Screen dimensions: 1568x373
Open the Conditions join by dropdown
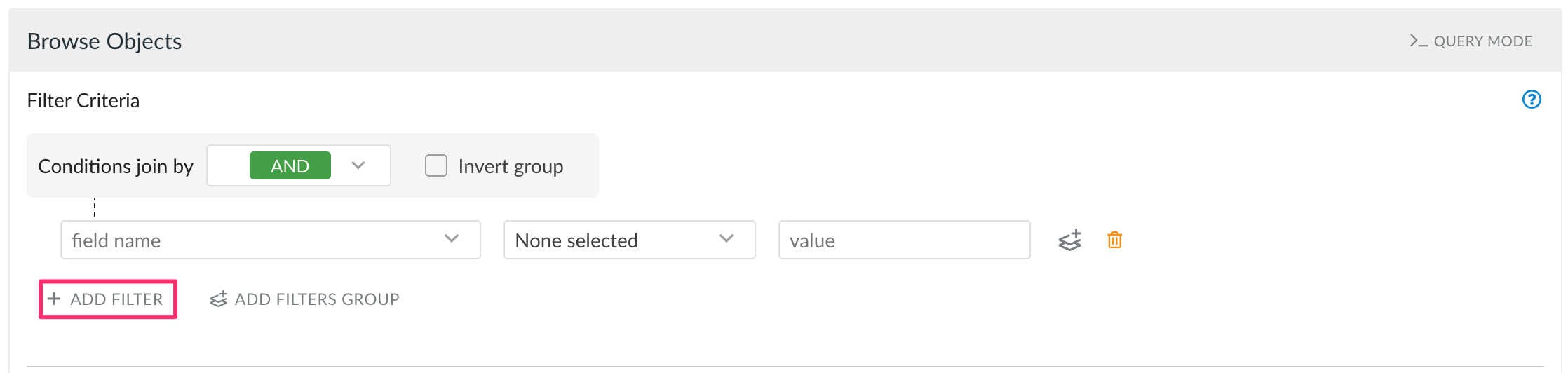coord(299,165)
